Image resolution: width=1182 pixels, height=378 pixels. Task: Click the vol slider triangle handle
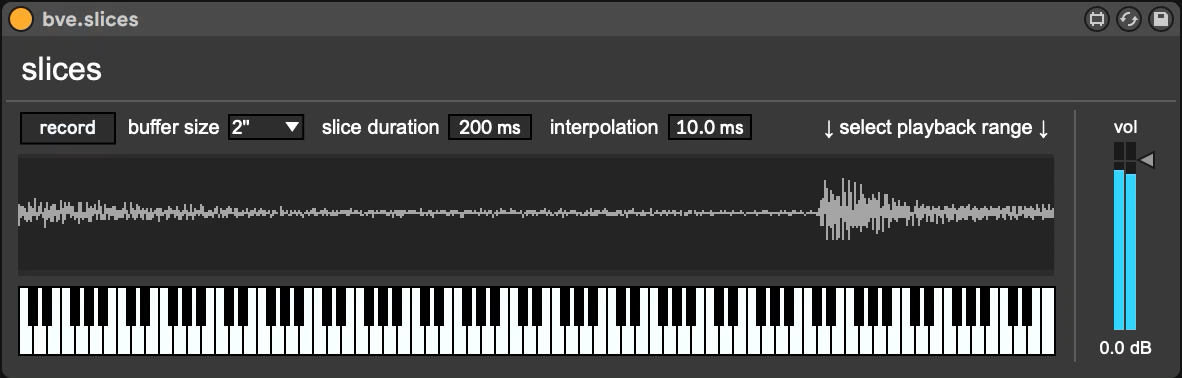1147,159
